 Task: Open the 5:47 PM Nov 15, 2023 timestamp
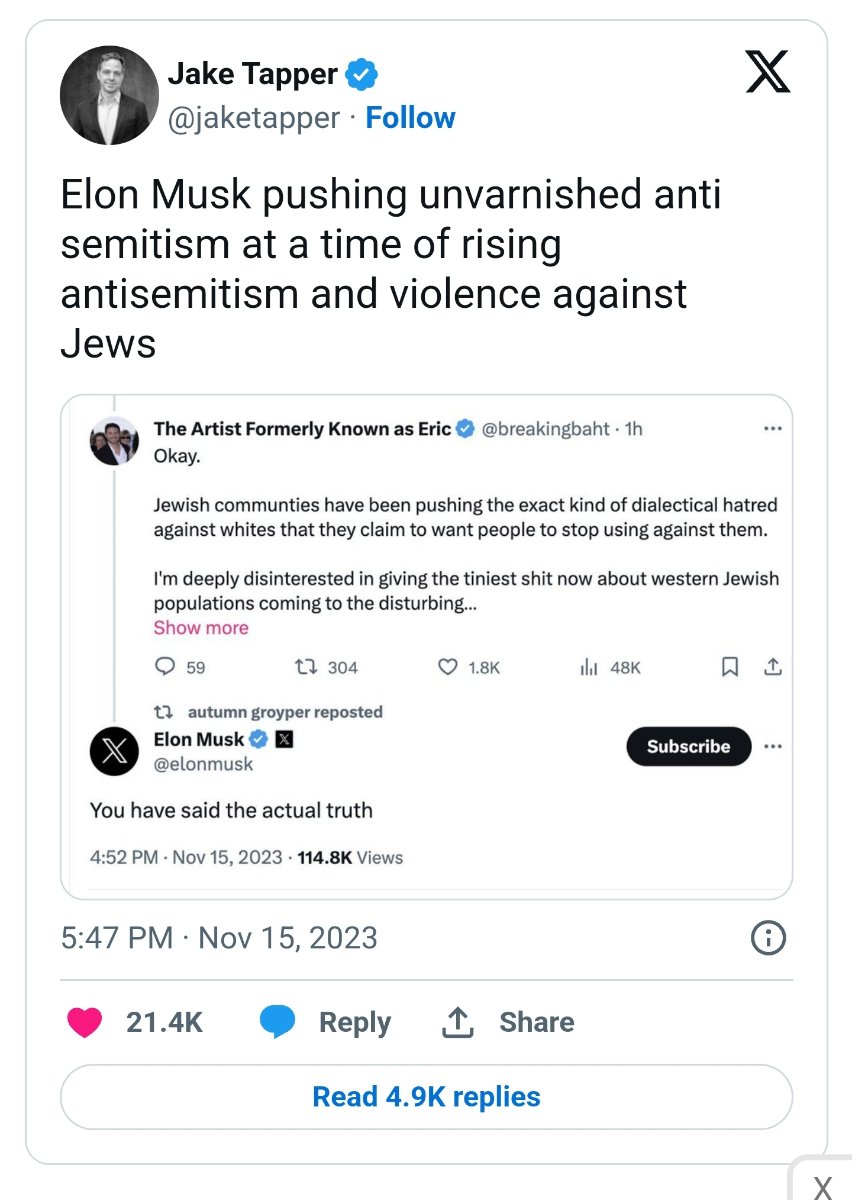pyautogui.click(x=219, y=938)
